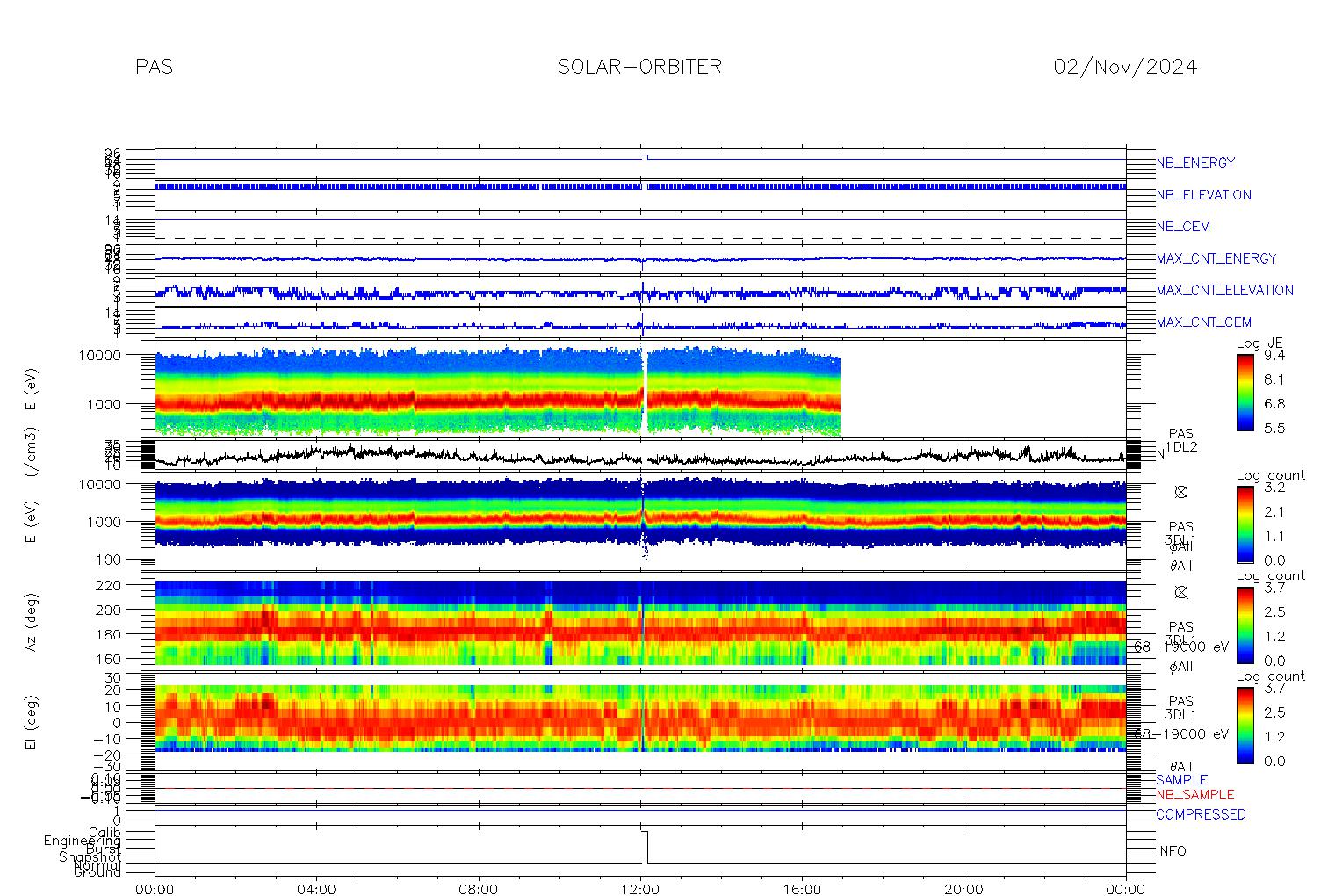1328x896 pixels.
Task: Click the Log JE energy flux spectrogram
Action: click(498, 391)
